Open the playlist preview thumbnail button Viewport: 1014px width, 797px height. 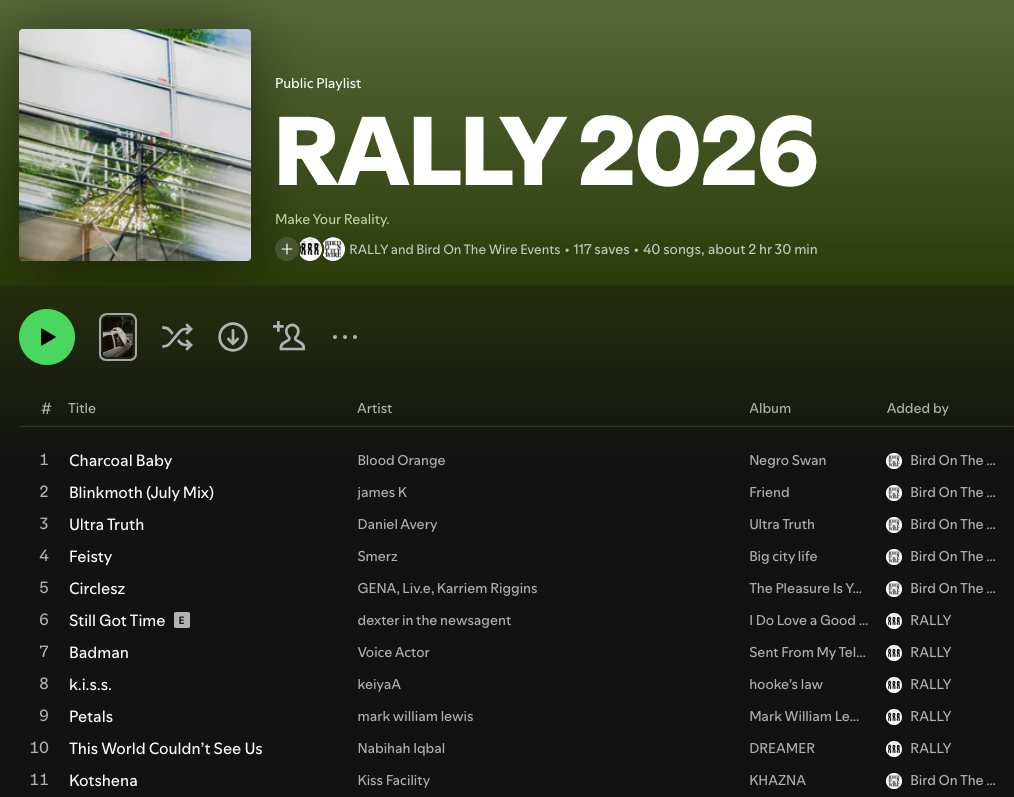click(118, 337)
